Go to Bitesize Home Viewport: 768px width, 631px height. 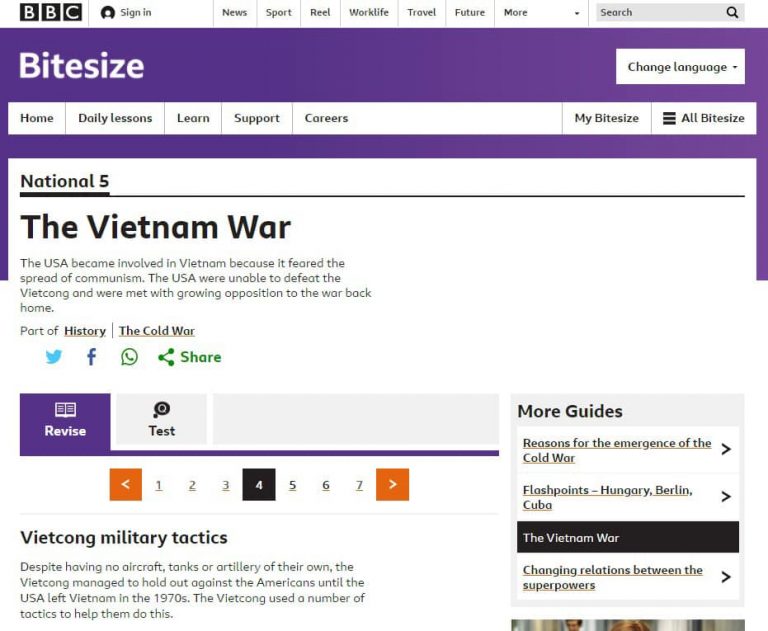coord(37,118)
